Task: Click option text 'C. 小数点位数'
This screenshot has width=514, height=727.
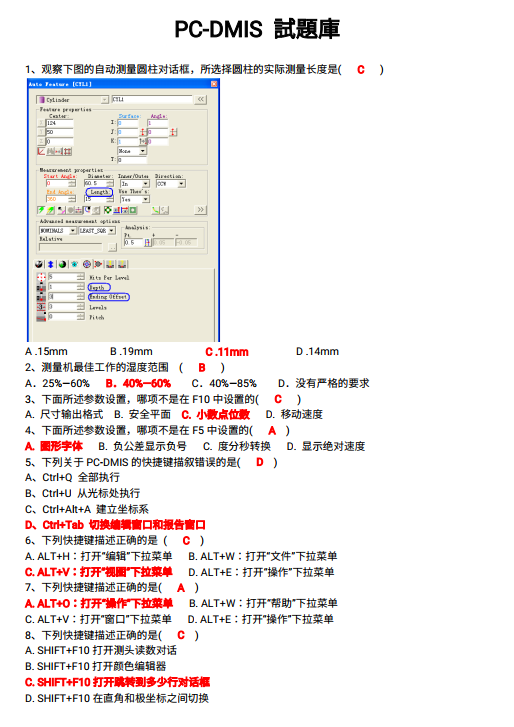Action: click(x=216, y=415)
